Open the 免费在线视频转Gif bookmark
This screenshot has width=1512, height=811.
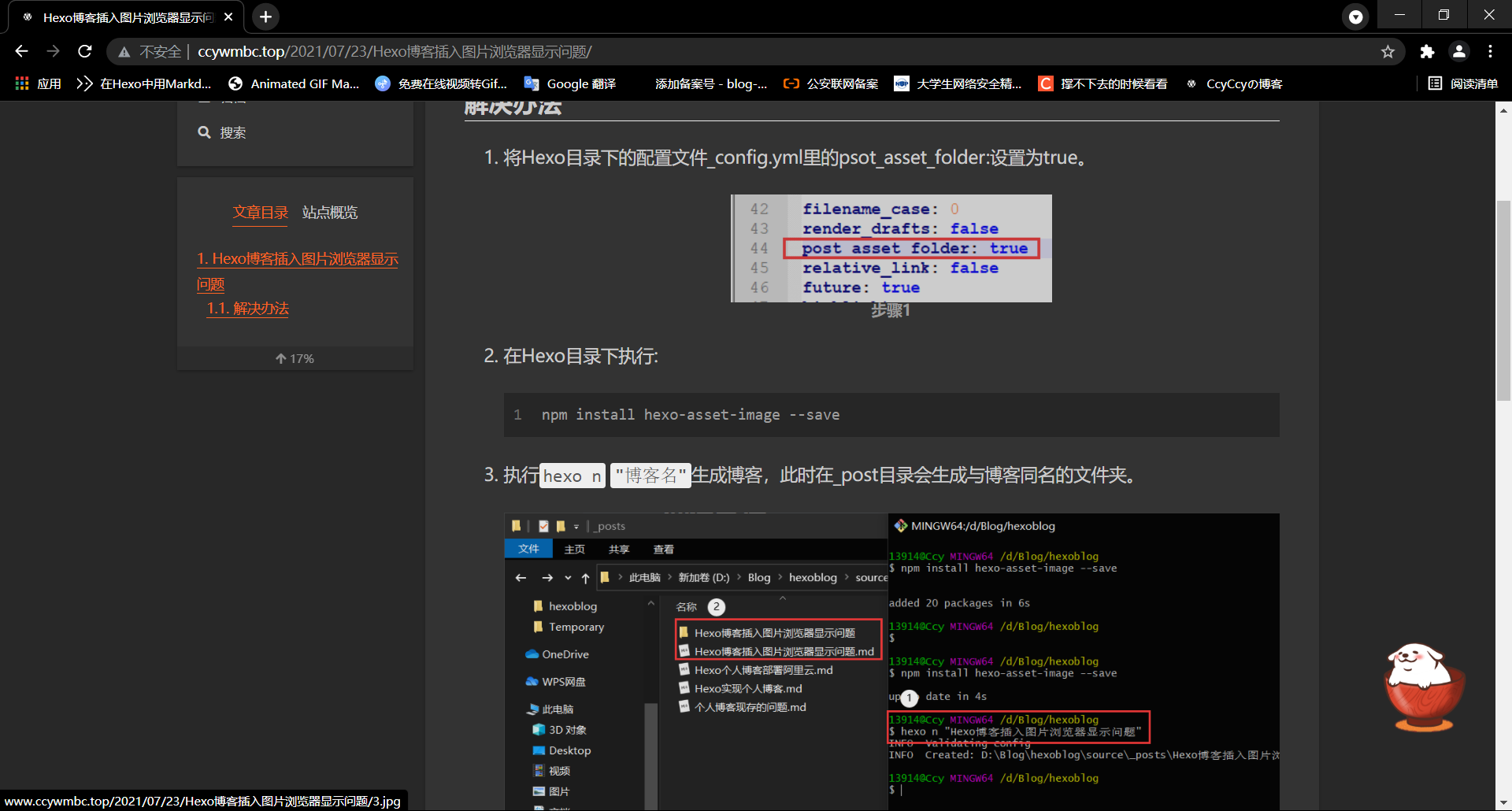[x=442, y=83]
